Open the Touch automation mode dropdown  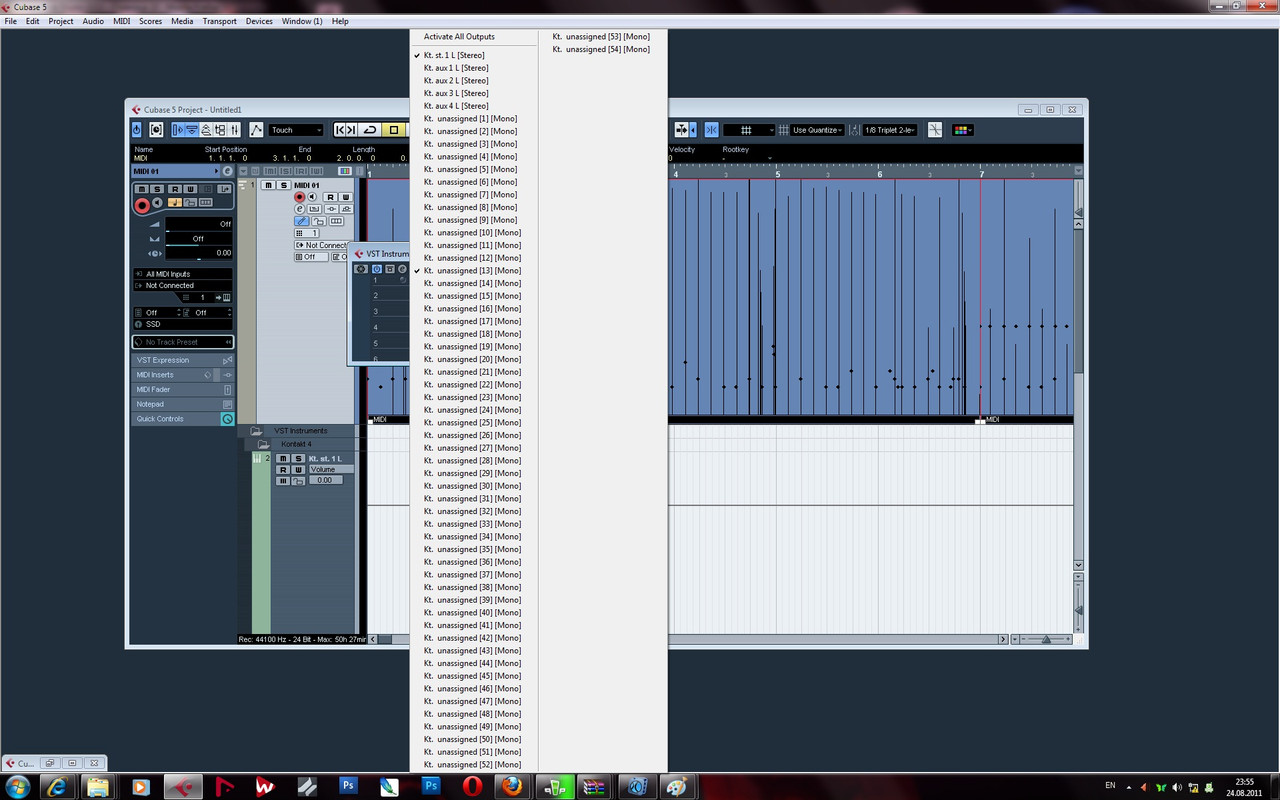pos(297,130)
